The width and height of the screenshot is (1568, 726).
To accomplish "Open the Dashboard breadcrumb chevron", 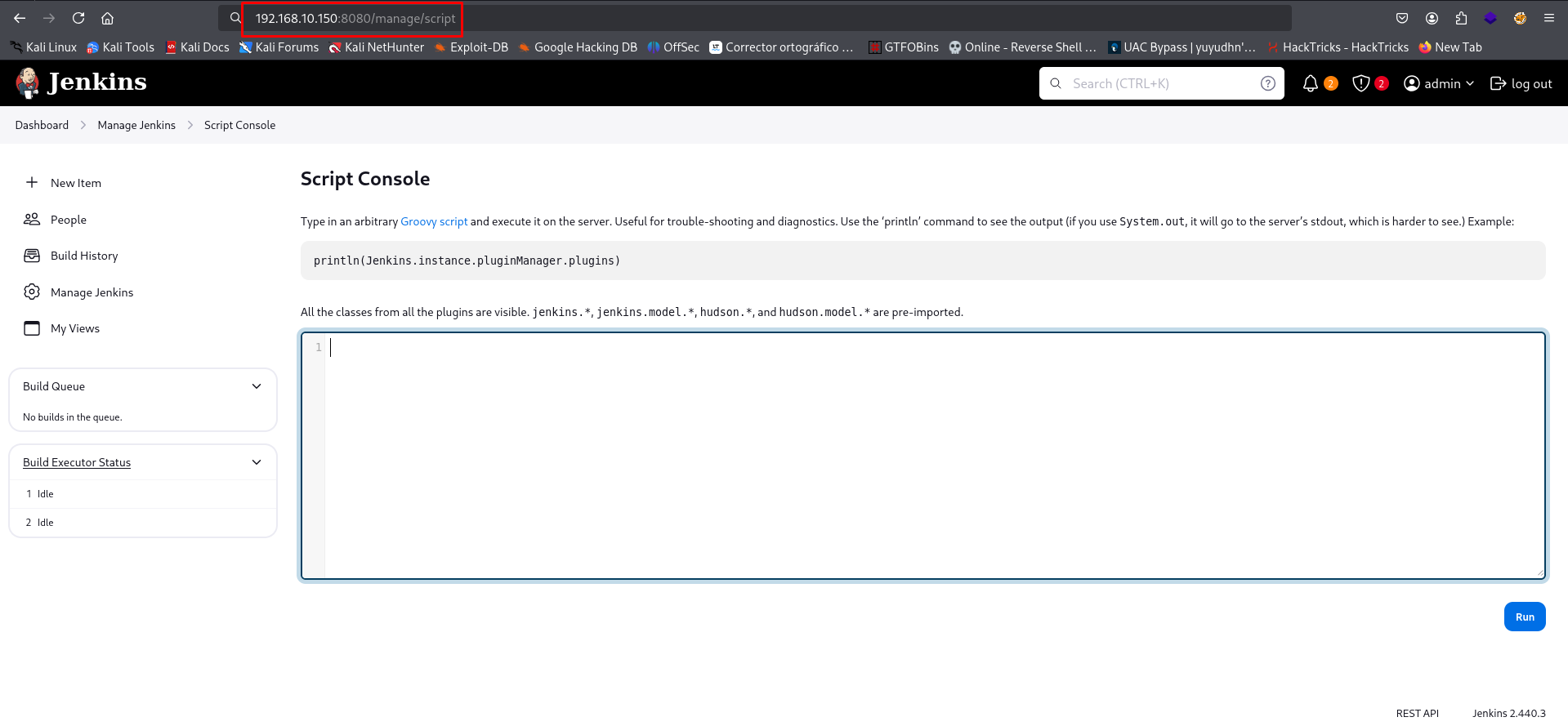I will pos(83,125).
